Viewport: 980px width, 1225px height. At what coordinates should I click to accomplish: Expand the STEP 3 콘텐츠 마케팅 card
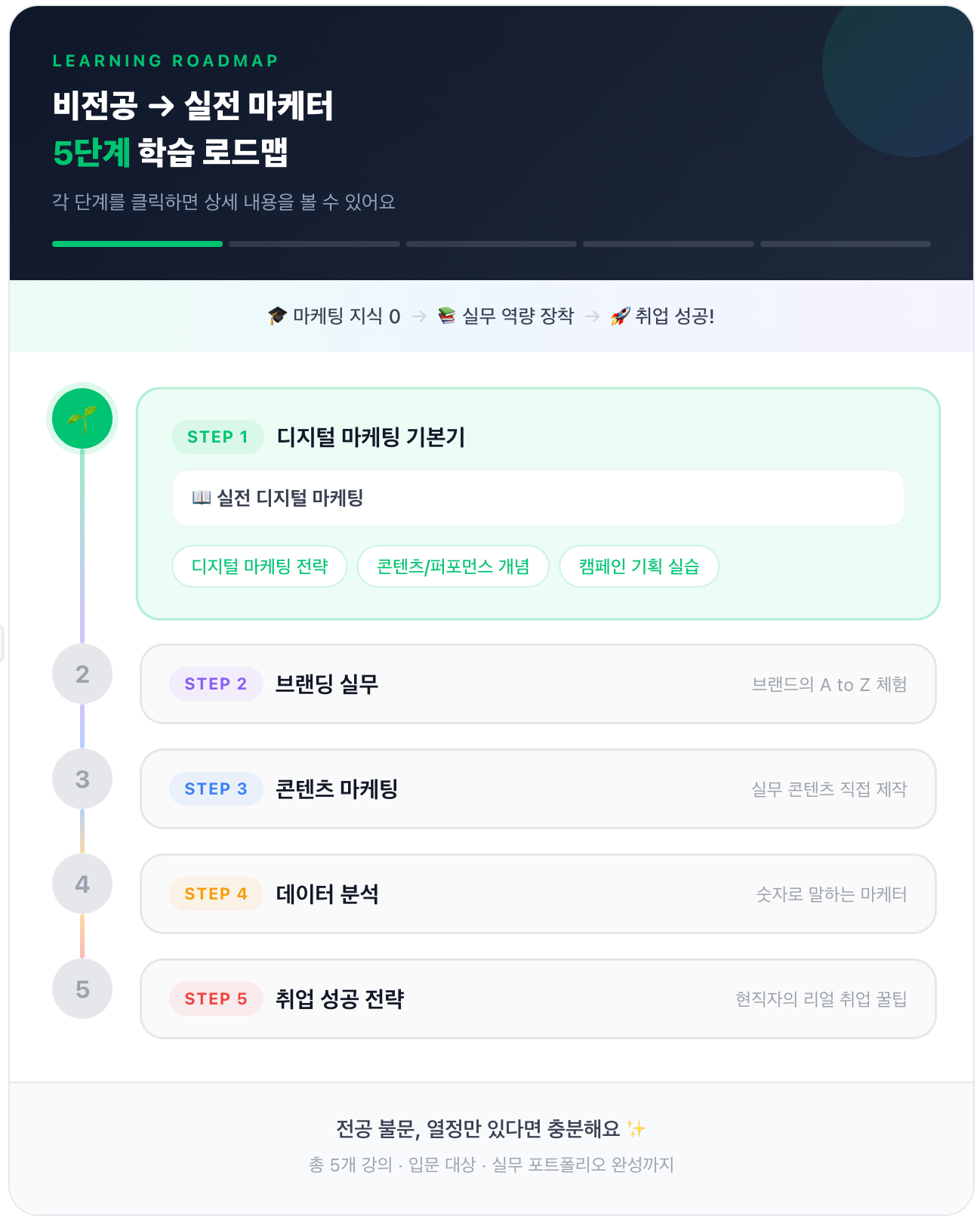[x=538, y=789]
